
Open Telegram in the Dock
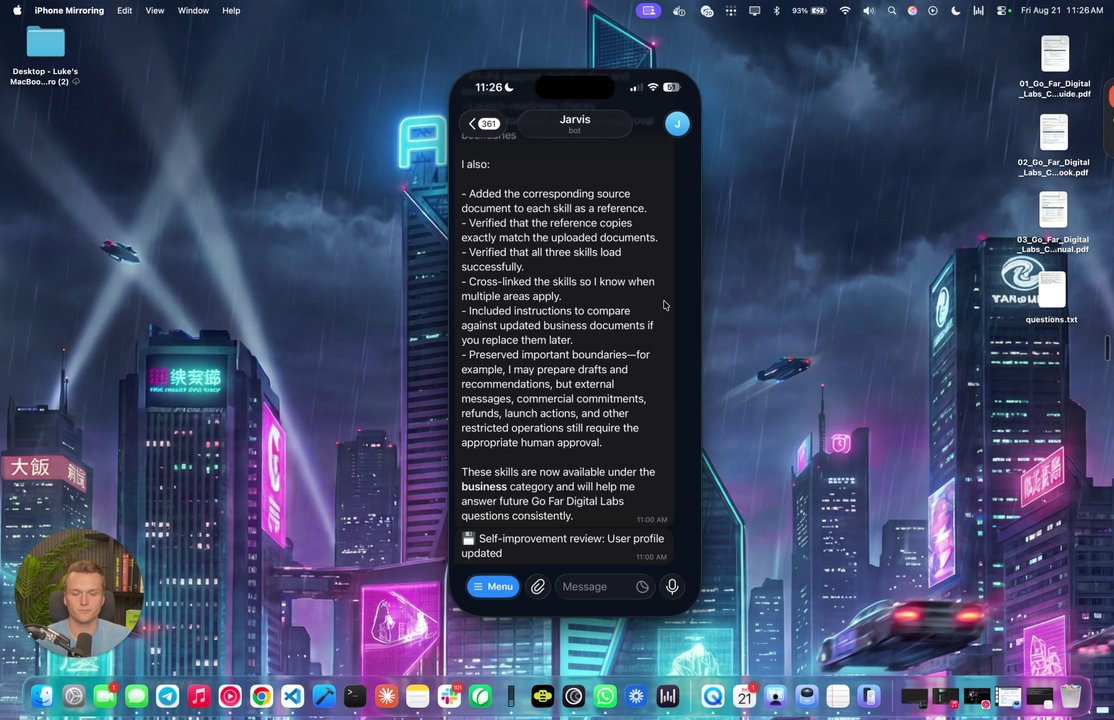pos(168,697)
